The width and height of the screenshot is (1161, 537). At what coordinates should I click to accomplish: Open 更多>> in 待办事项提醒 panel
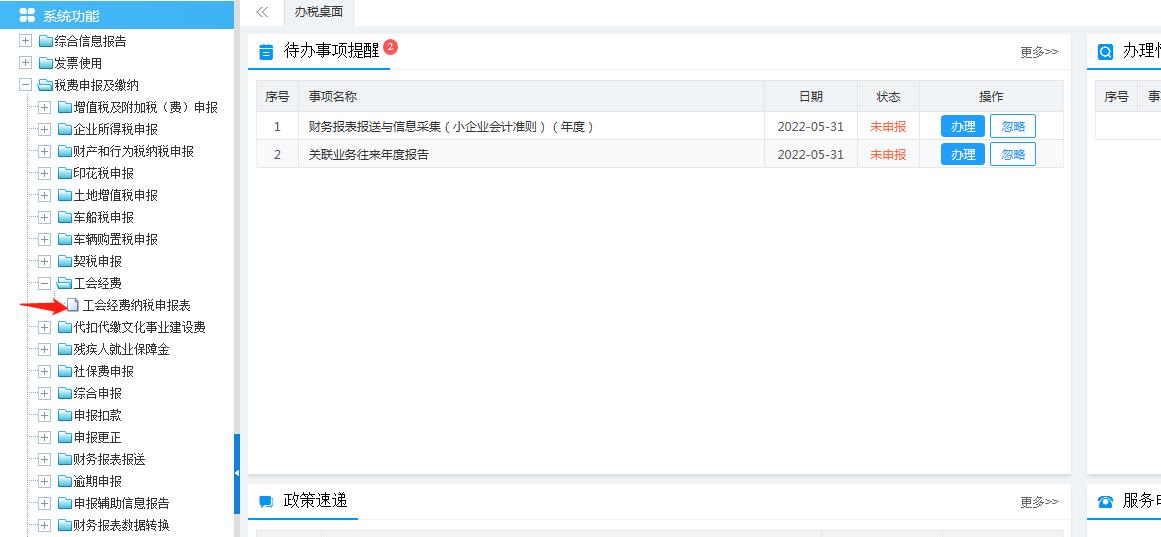point(1039,52)
